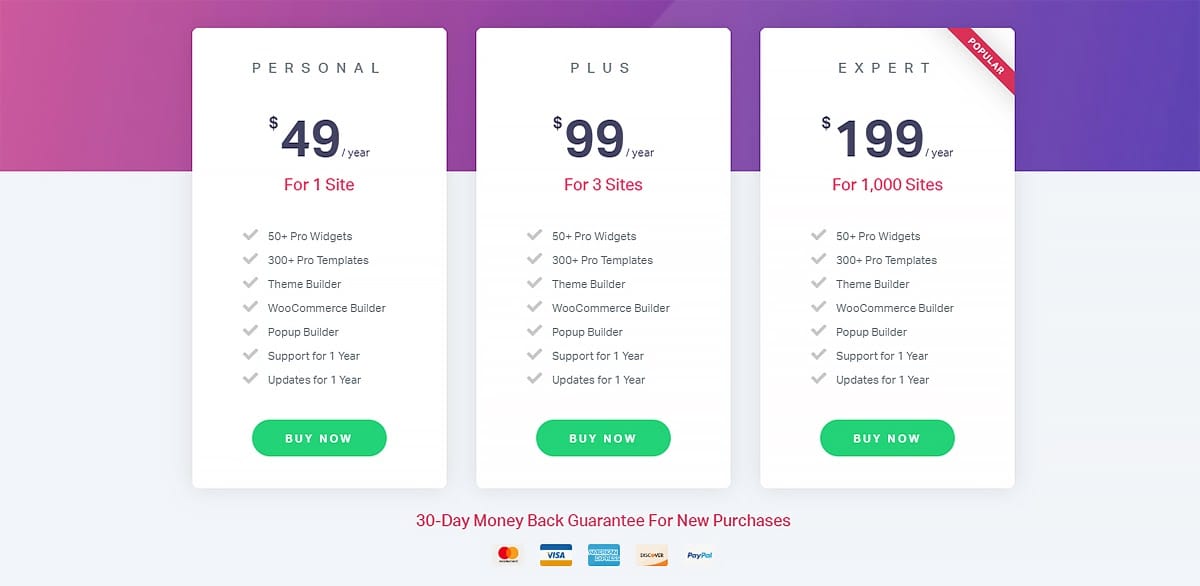This screenshot has width=1200, height=586.
Task: Buy the Plus plan with Buy Now
Action: coord(603,438)
